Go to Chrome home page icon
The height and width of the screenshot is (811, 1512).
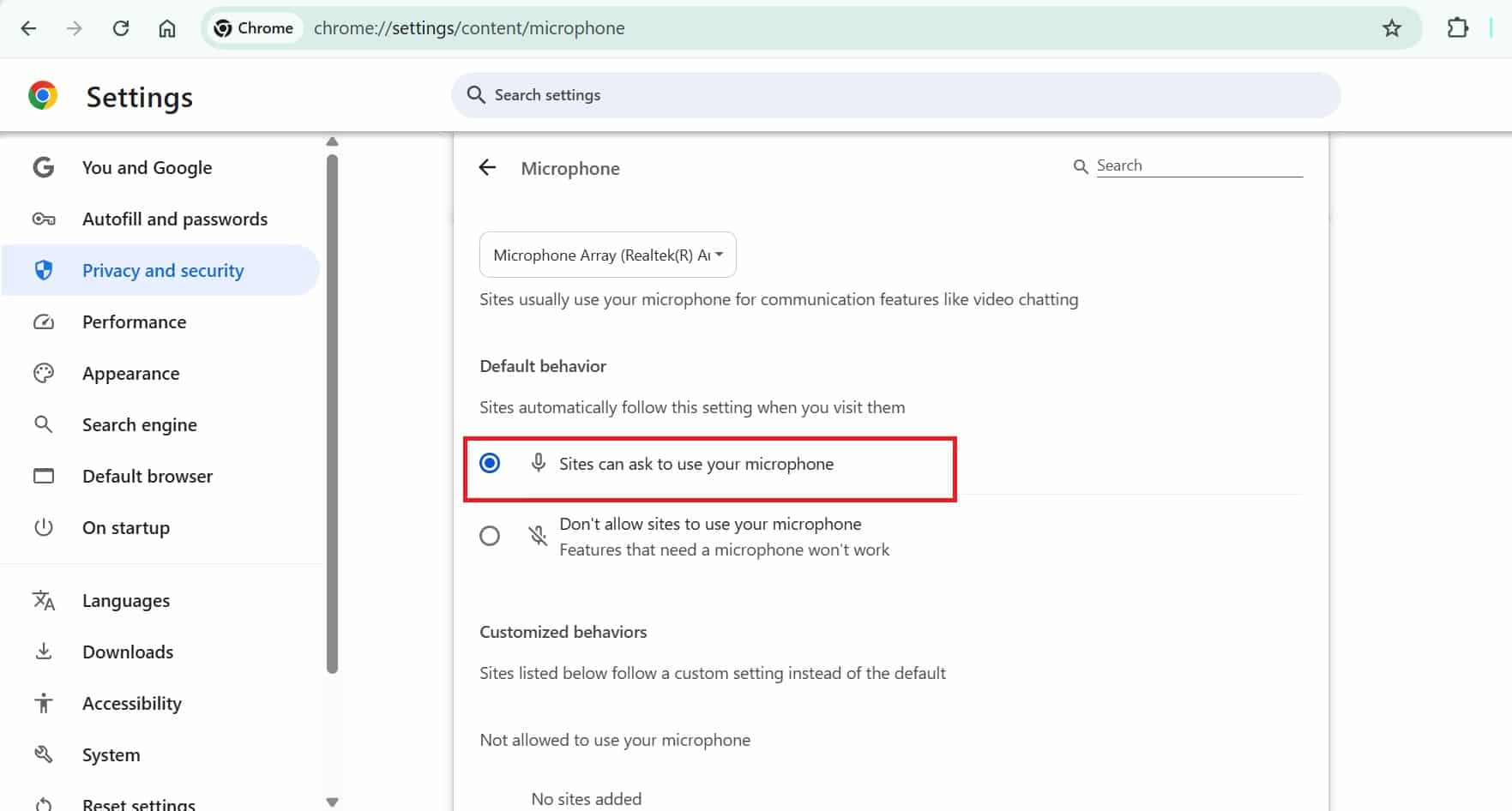pyautogui.click(x=167, y=28)
